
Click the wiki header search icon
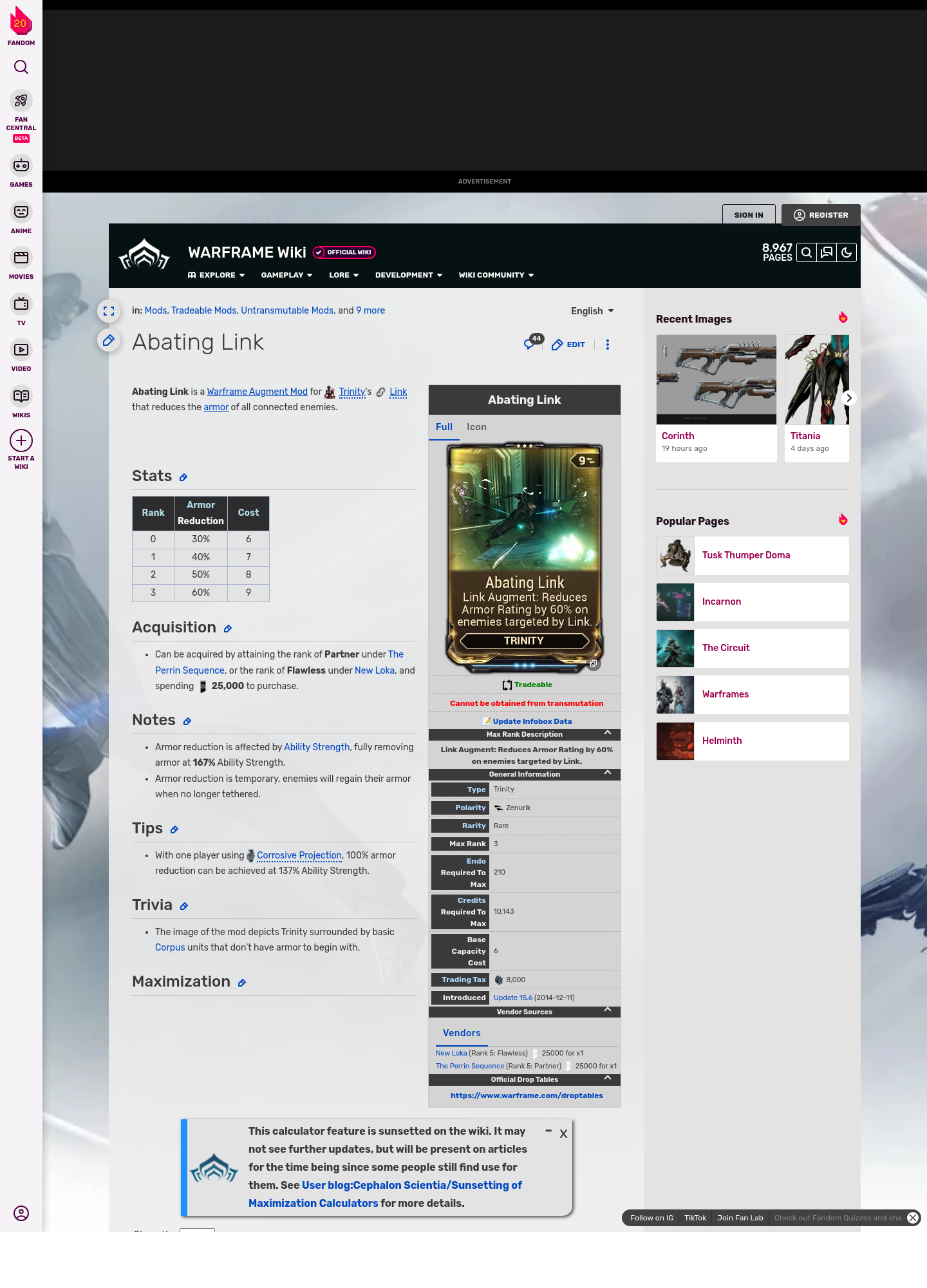(x=806, y=253)
